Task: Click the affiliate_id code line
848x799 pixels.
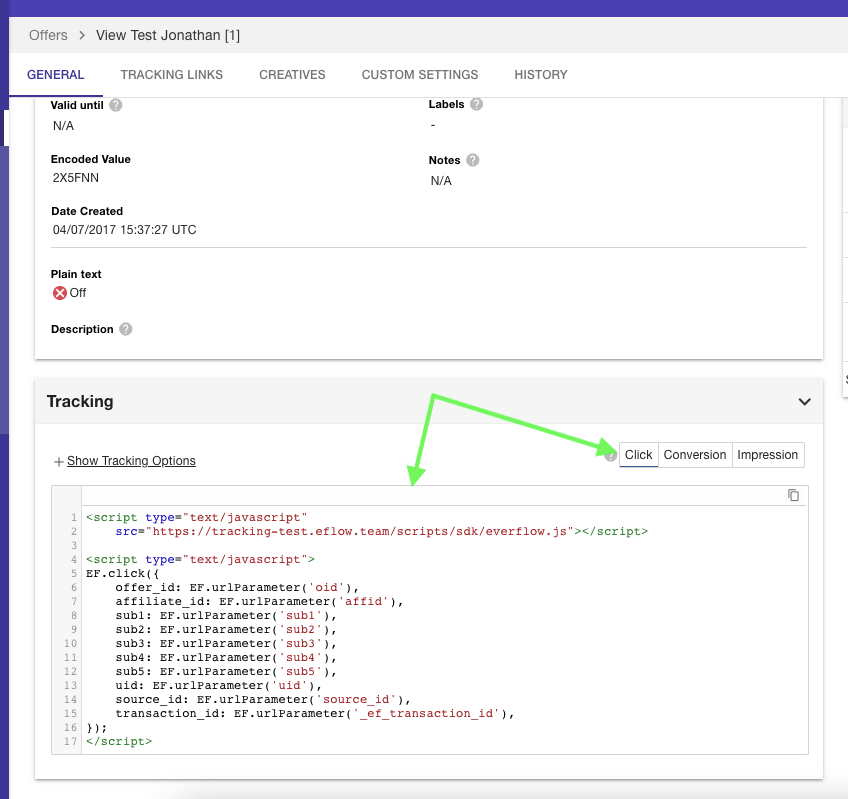Action: [259, 602]
